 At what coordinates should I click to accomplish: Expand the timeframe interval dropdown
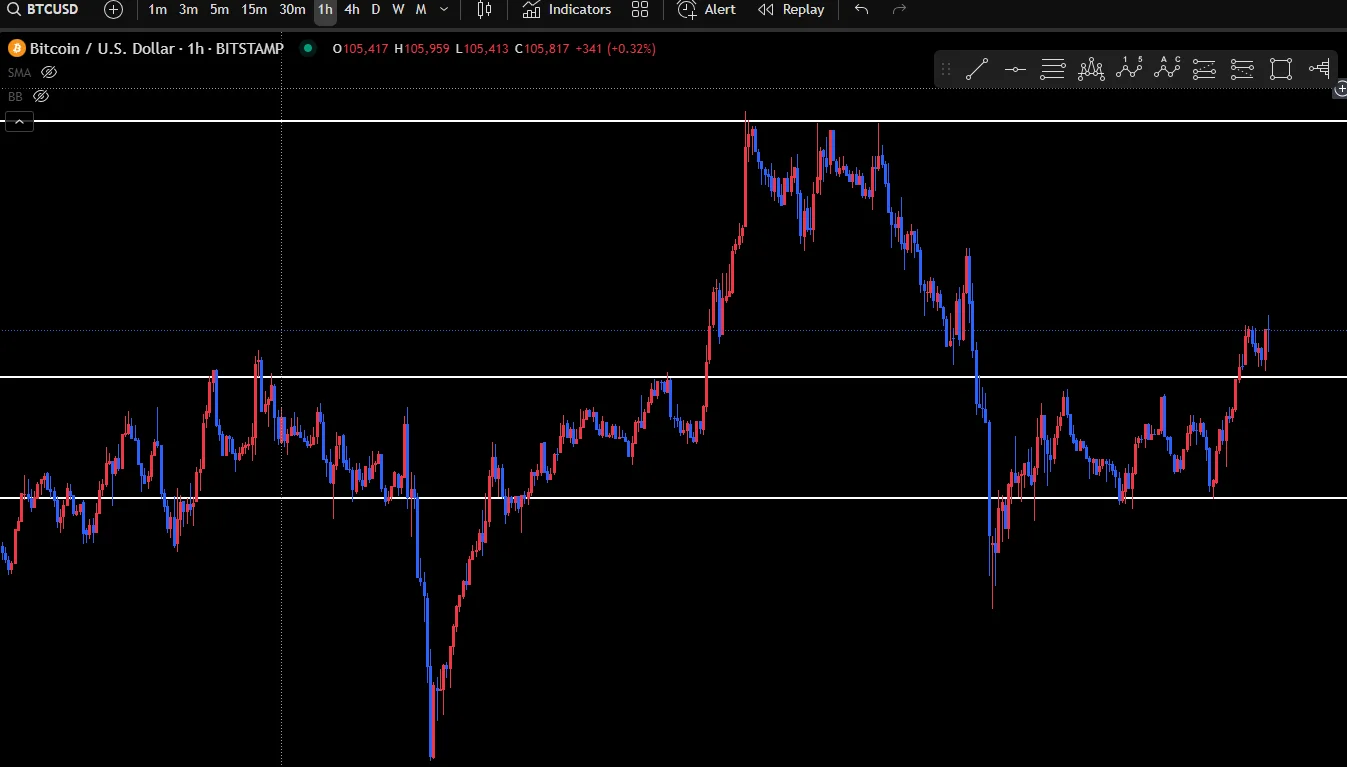(444, 10)
